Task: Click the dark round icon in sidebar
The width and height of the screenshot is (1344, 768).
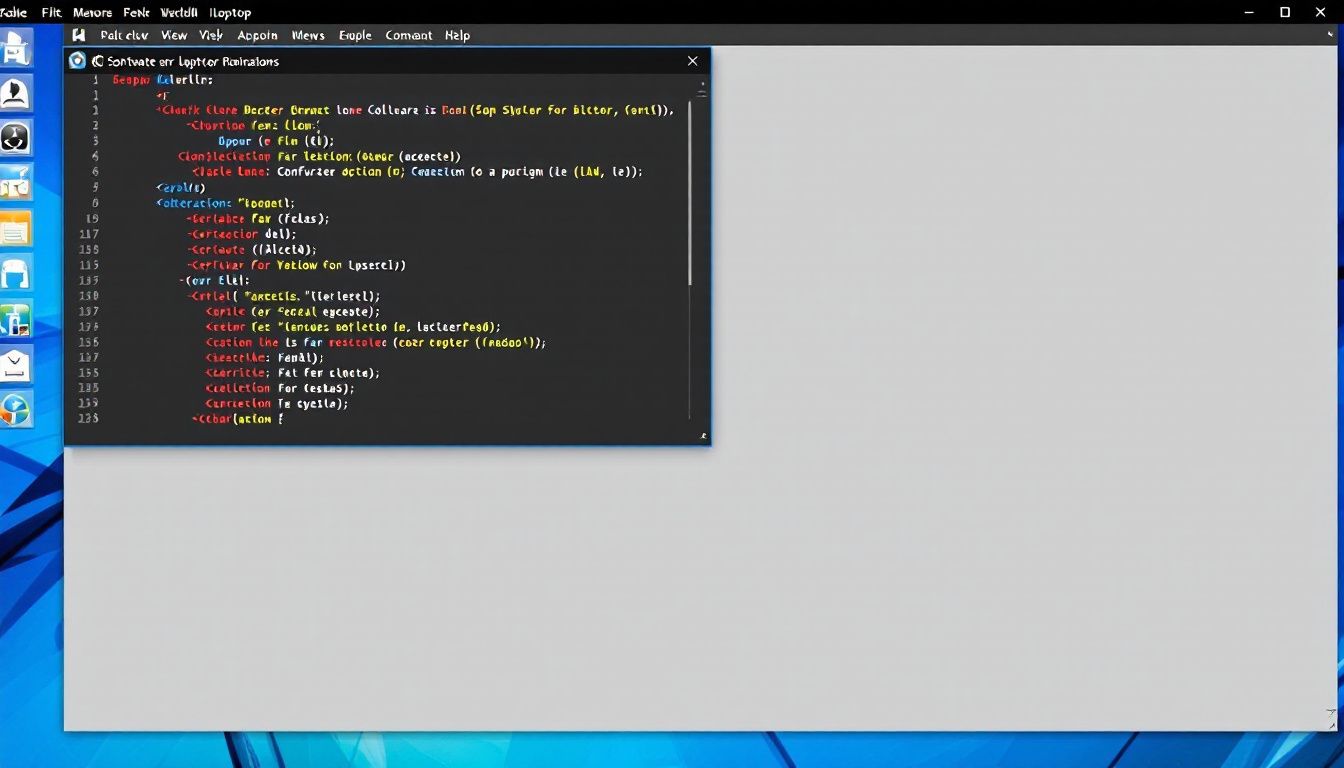Action: tap(17, 138)
